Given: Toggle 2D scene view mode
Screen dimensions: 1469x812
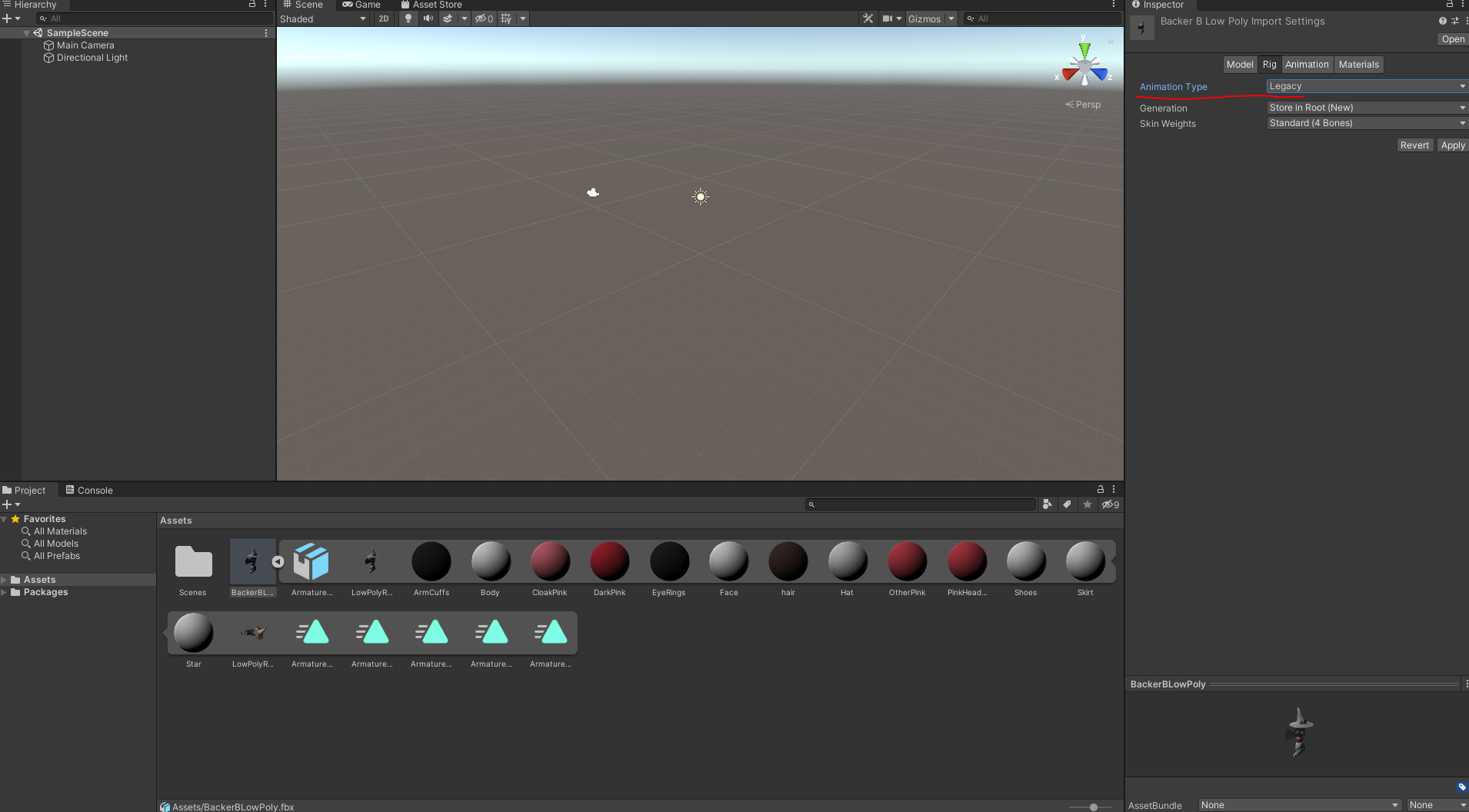Looking at the screenshot, I should pyautogui.click(x=384, y=18).
